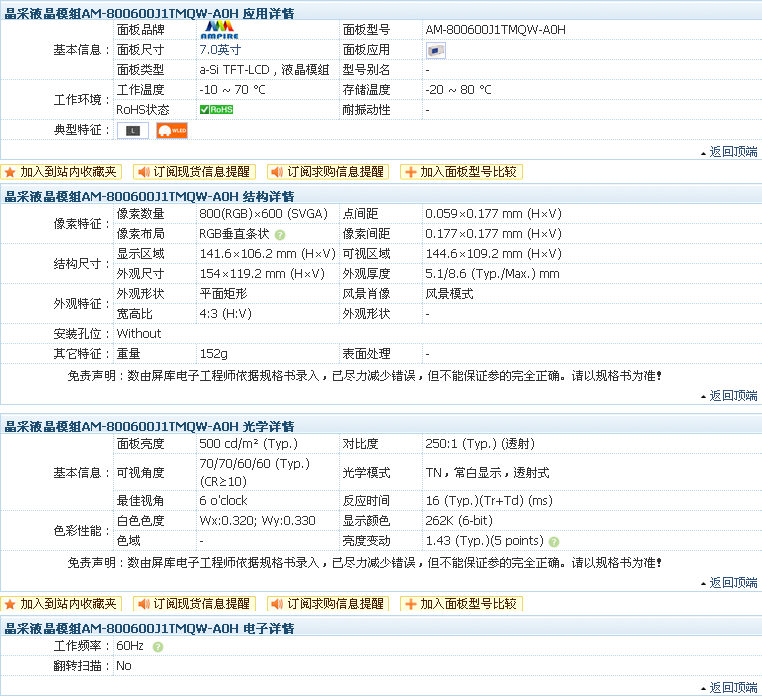This screenshot has width=762, height=696.
Task: Click the 262K (6-bit) display colors value
Action: (x=459, y=521)
